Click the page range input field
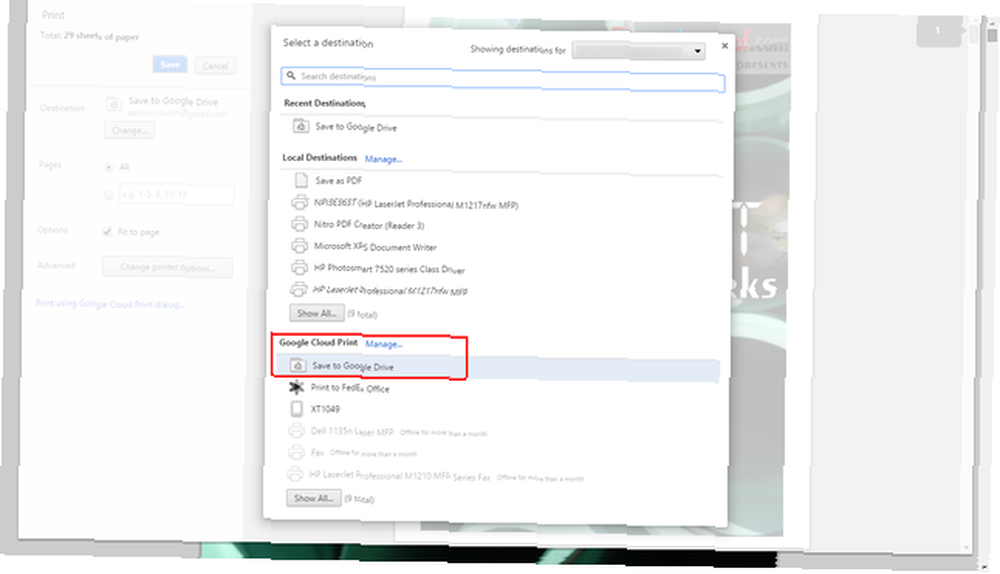The height and width of the screenshot is (574, 1000). pos(176,195)
